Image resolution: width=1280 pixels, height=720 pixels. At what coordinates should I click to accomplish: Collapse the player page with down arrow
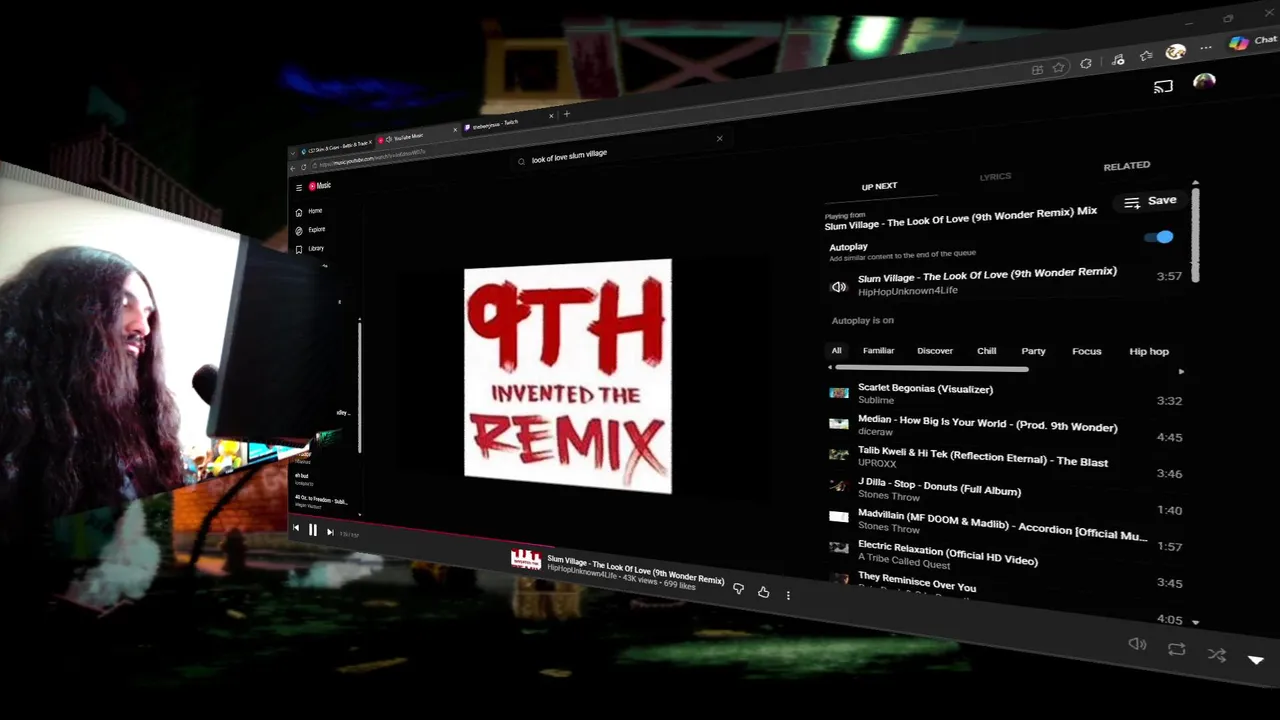click(1256, 660)
